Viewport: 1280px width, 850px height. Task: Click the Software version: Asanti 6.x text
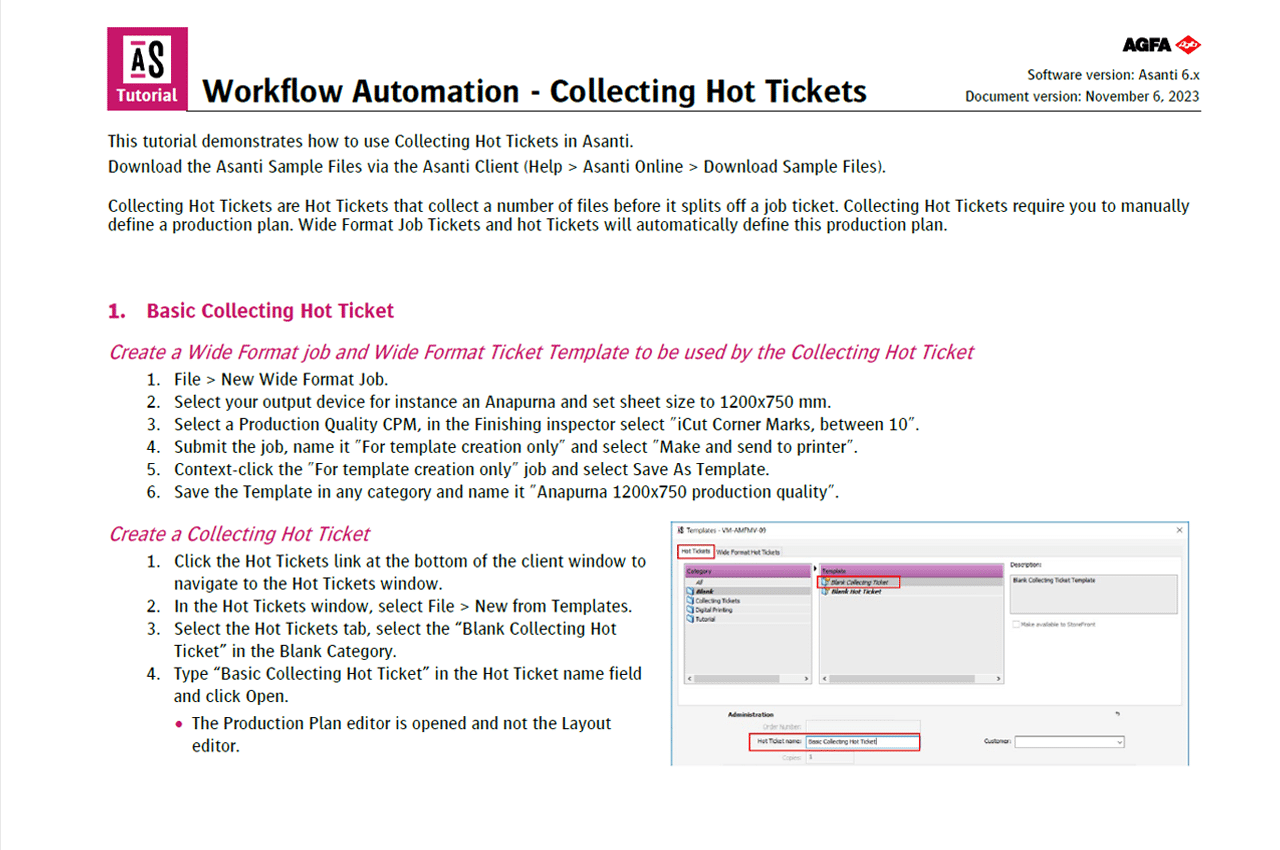pos(1113,75)
